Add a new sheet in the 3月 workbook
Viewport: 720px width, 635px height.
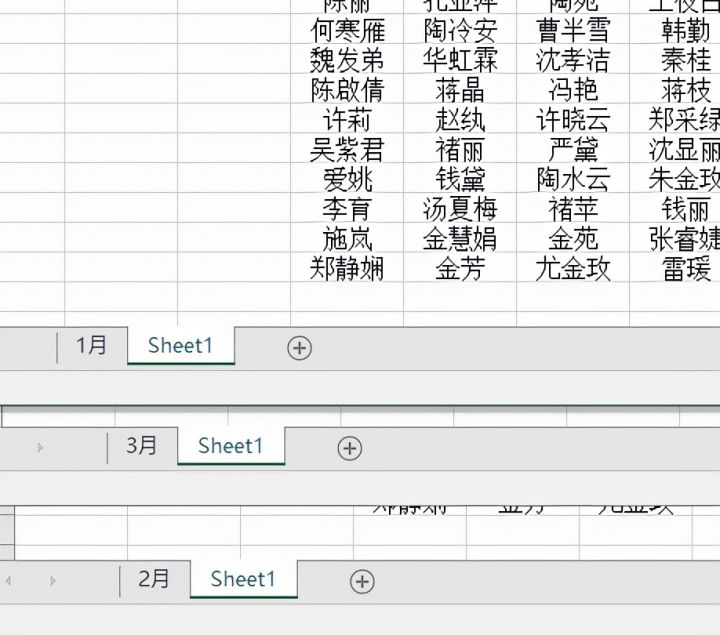[x=349, y=448]
